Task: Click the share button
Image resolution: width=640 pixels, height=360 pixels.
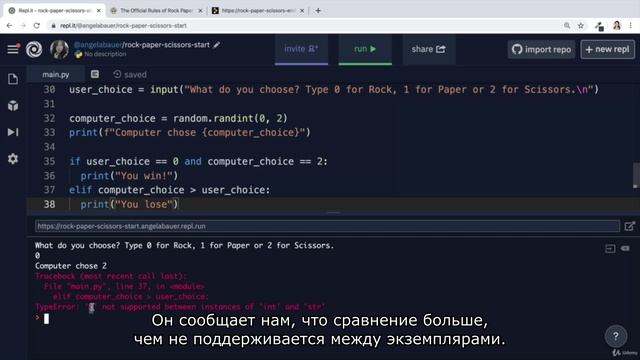Action: [429, 49]
